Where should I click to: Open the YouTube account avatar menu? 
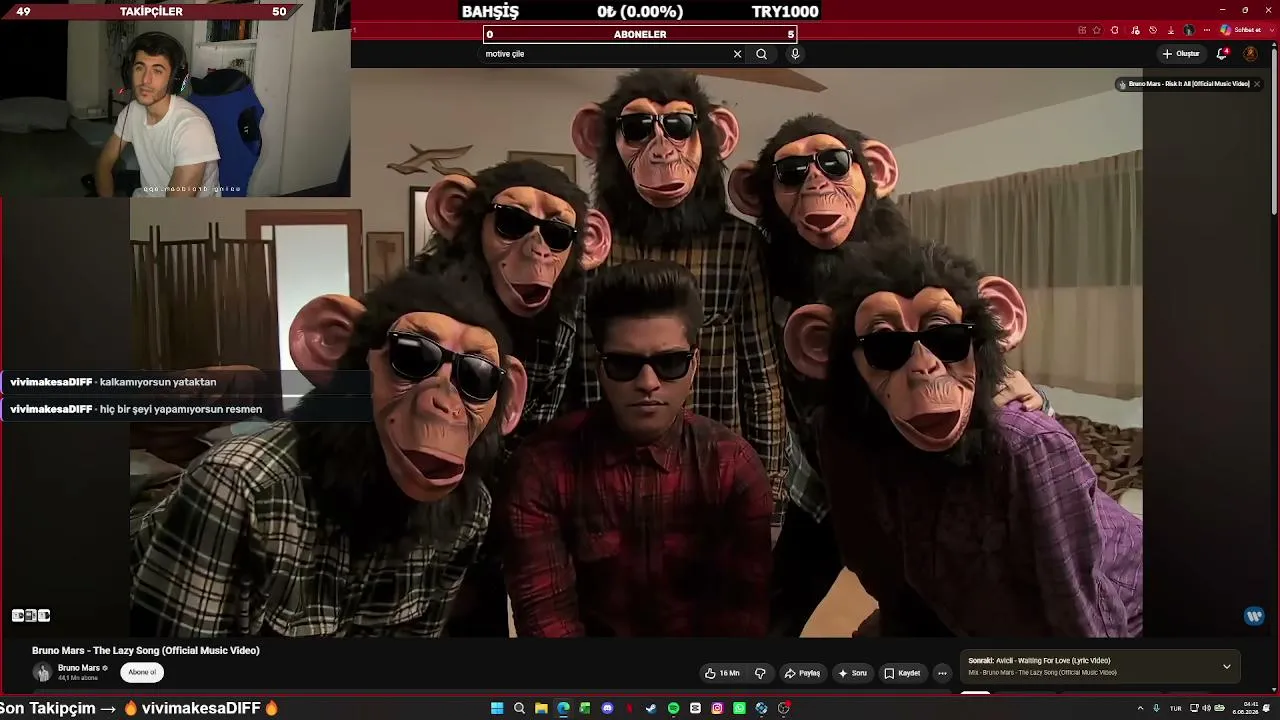[x=1250, y=54]
